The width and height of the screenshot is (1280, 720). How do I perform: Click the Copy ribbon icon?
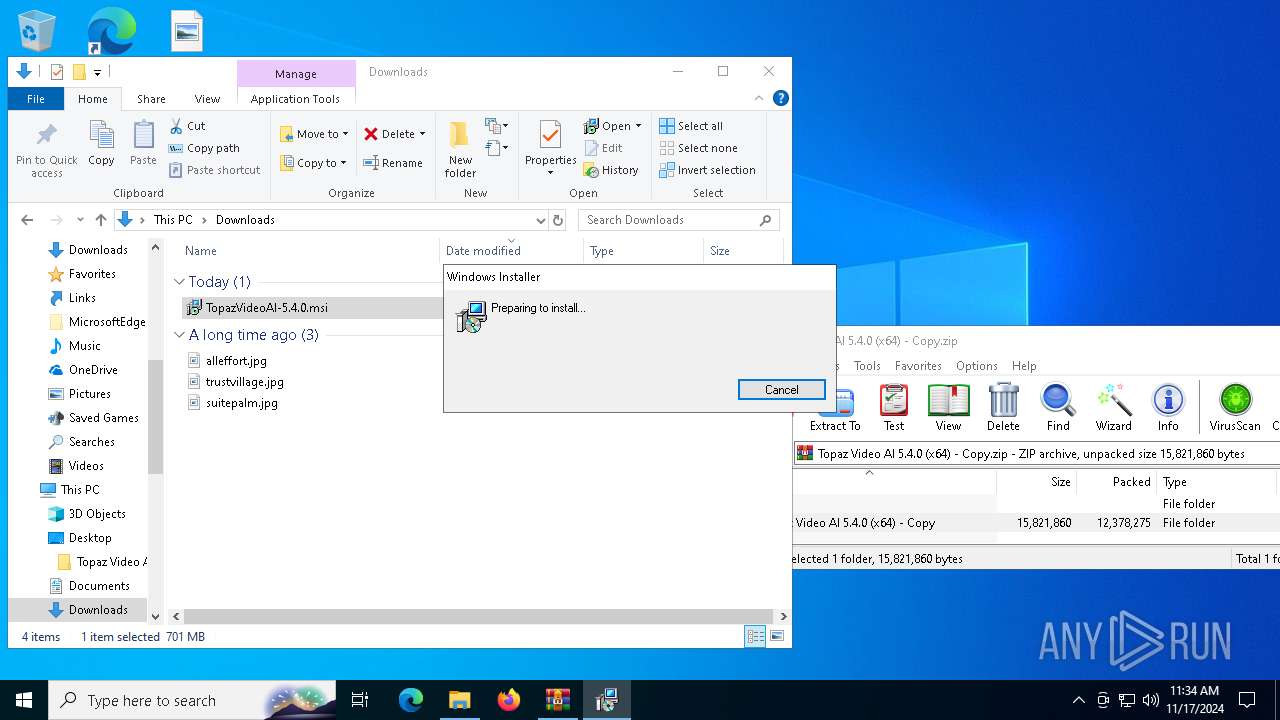pyautogui.click(x=101, y=143)
